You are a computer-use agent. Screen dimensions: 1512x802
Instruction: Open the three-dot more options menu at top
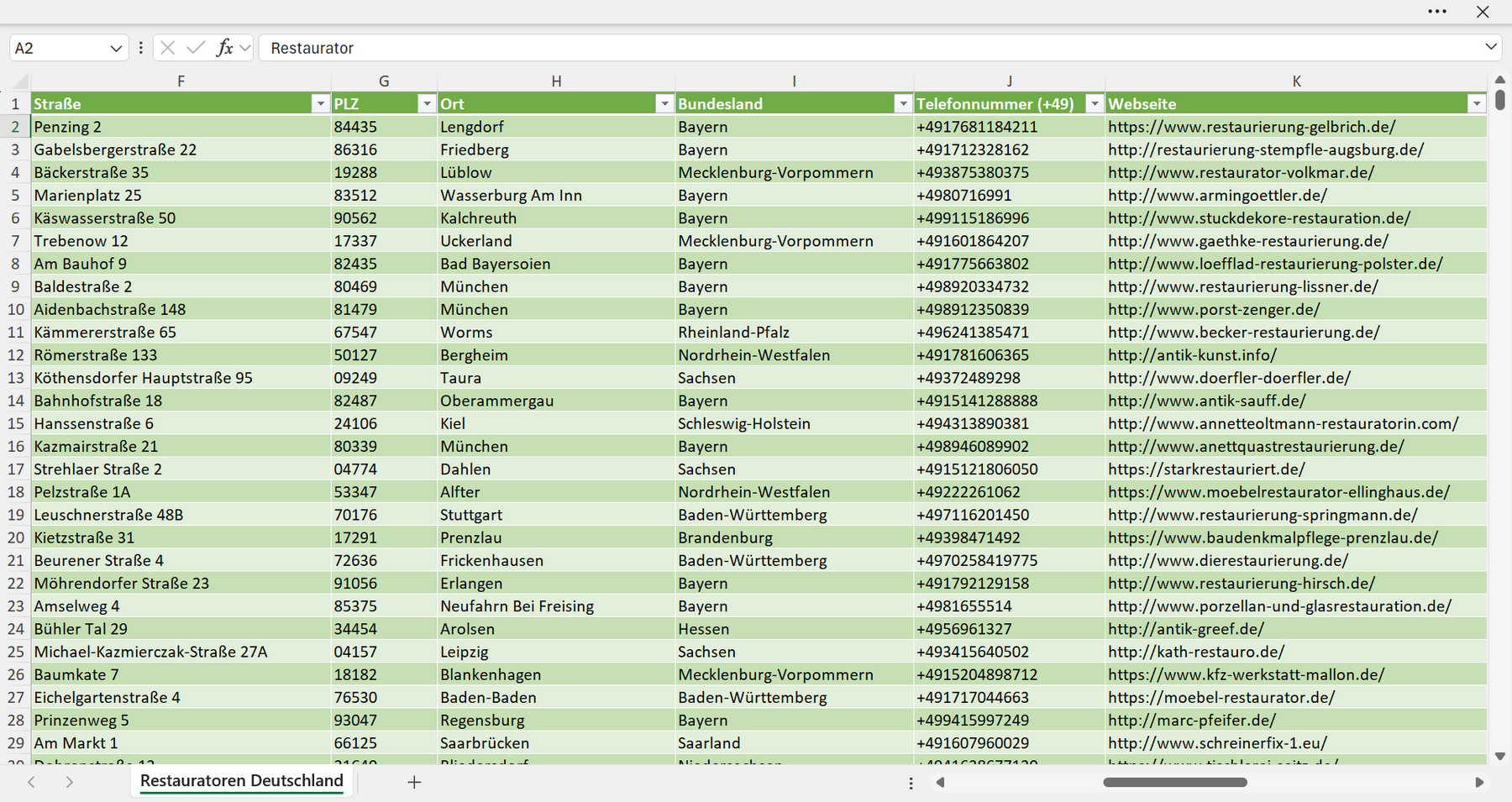(1437, 12)
